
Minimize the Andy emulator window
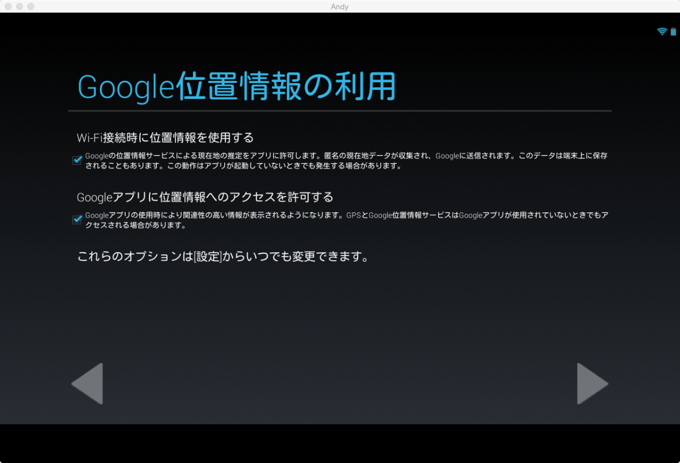[x=19, y=6]
